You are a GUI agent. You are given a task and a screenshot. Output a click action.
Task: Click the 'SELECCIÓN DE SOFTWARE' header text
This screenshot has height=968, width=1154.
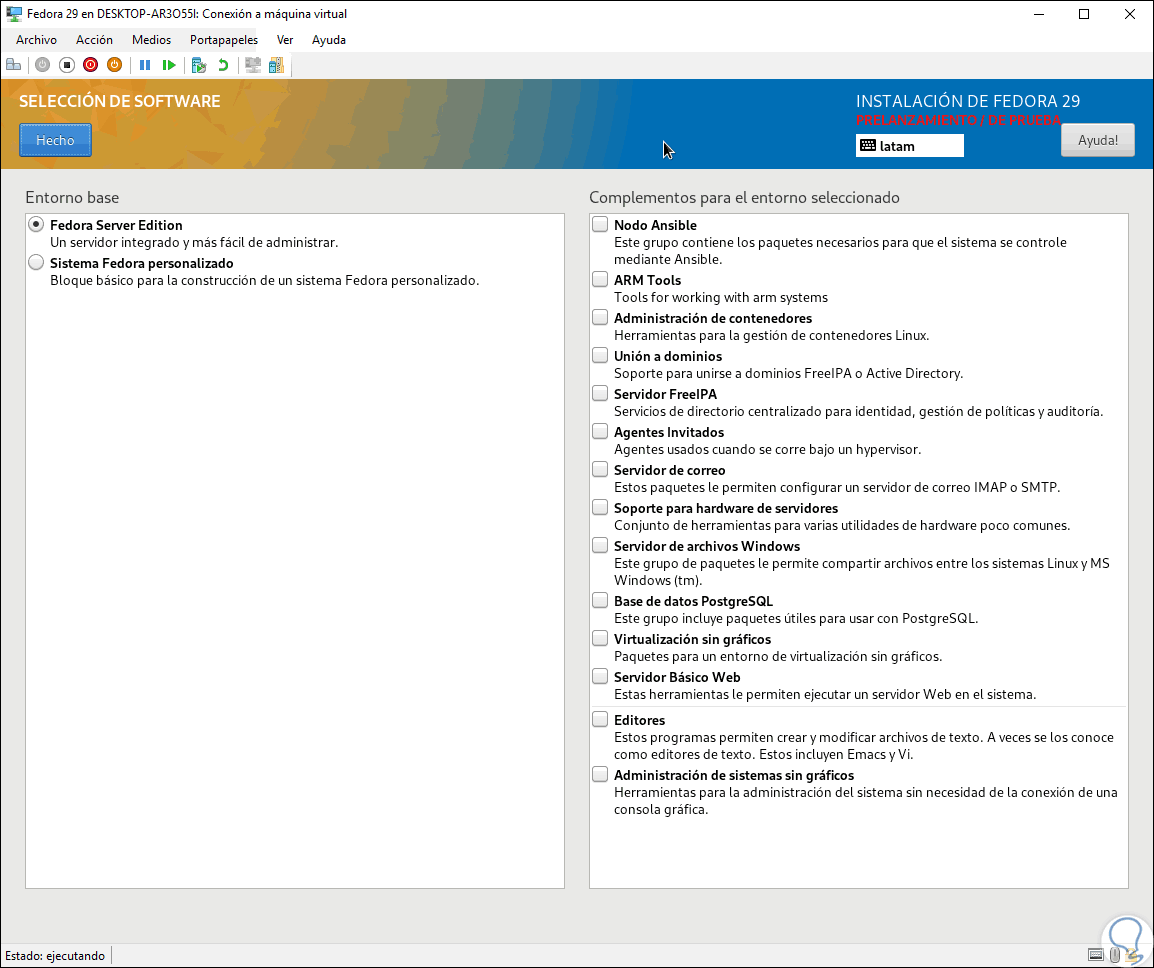[120, 101]
